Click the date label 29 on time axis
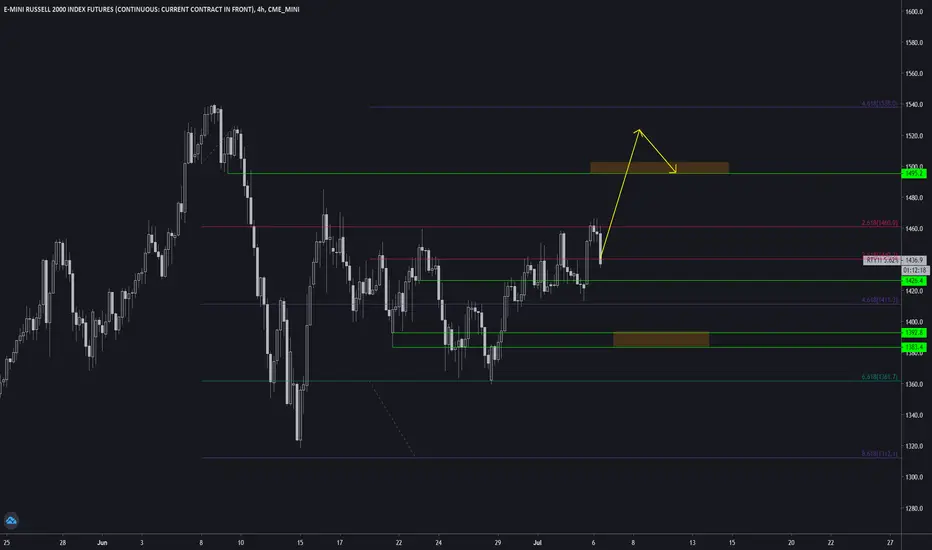 coord(498,543)
